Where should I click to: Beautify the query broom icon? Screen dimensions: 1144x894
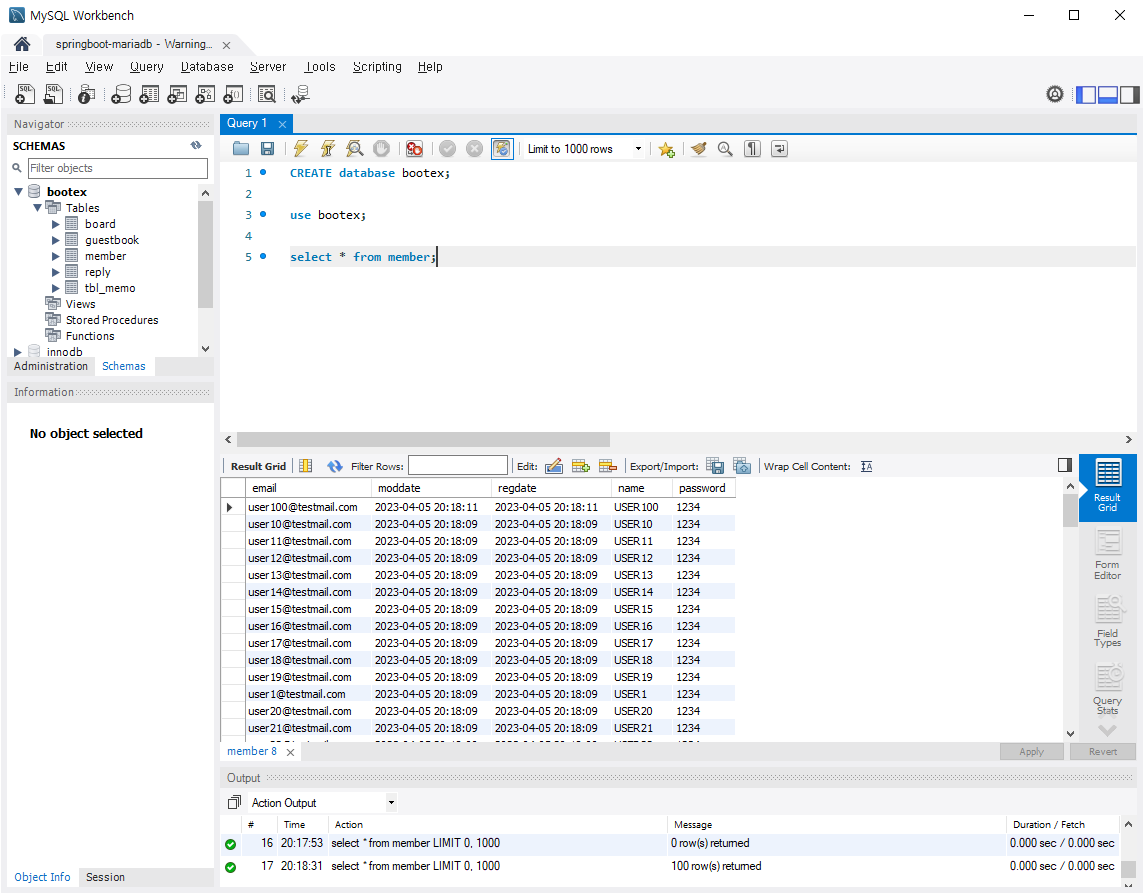click(x=698, y=149)
